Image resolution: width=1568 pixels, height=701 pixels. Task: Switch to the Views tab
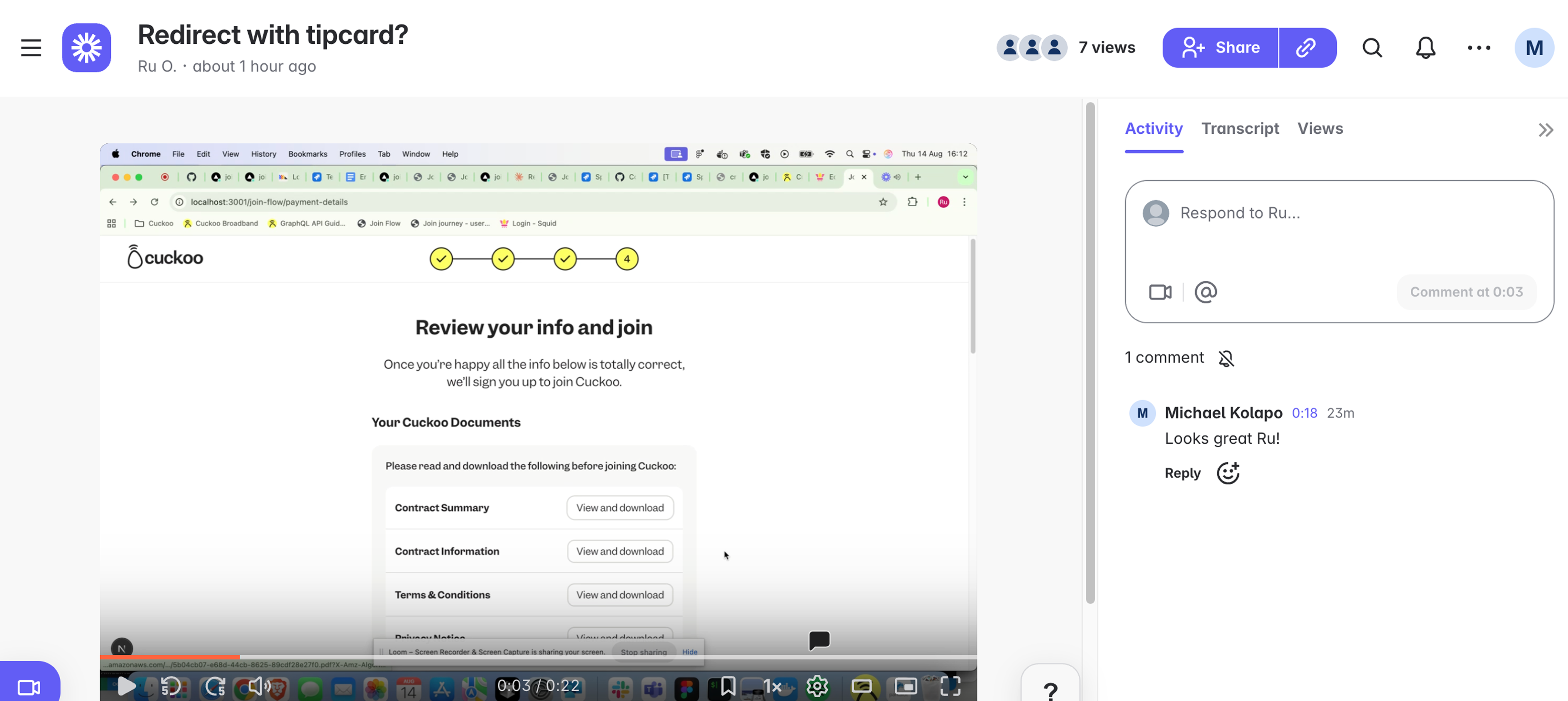[x=1320, y=128]
